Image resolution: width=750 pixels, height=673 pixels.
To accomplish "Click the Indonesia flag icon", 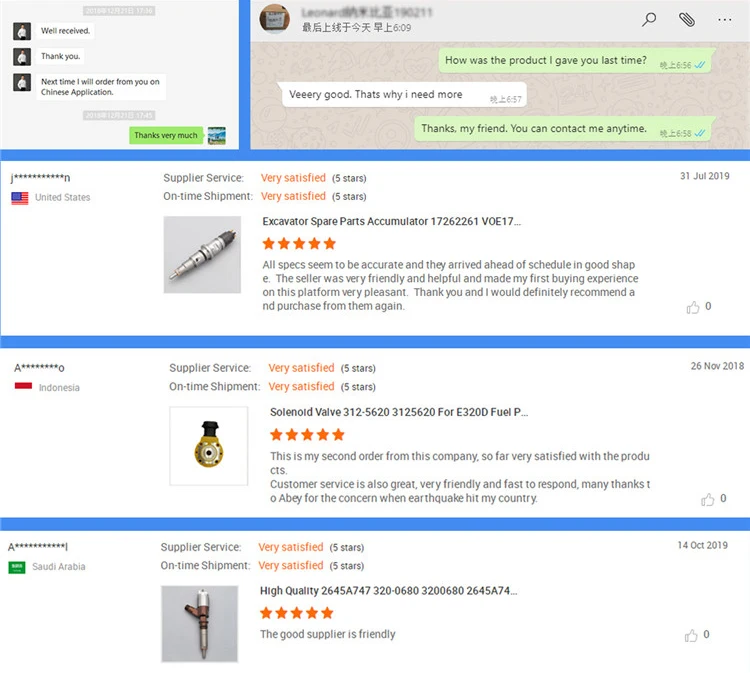I will click(x=23, y=387).
